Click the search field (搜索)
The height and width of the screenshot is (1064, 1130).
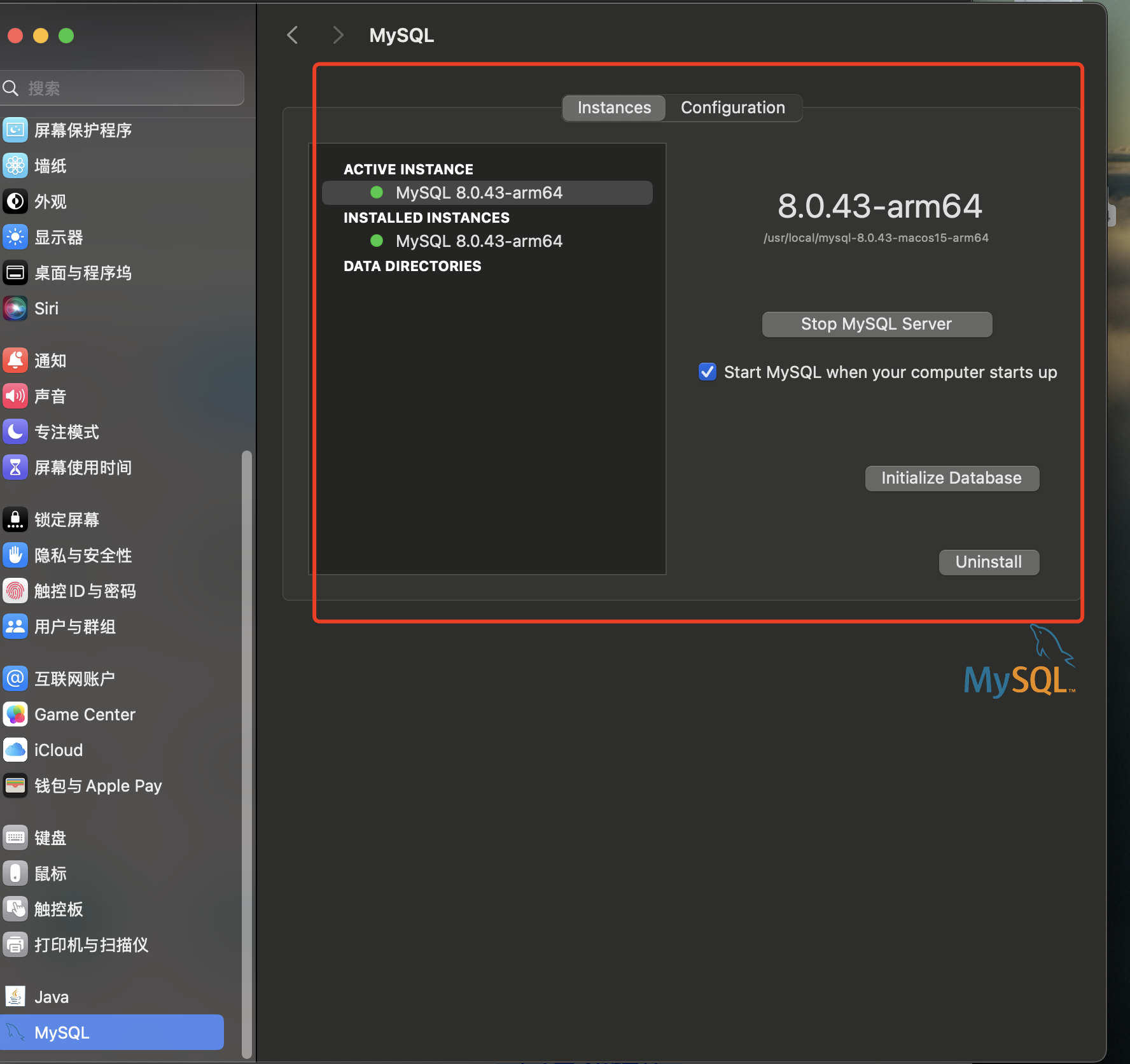[122, 88]
